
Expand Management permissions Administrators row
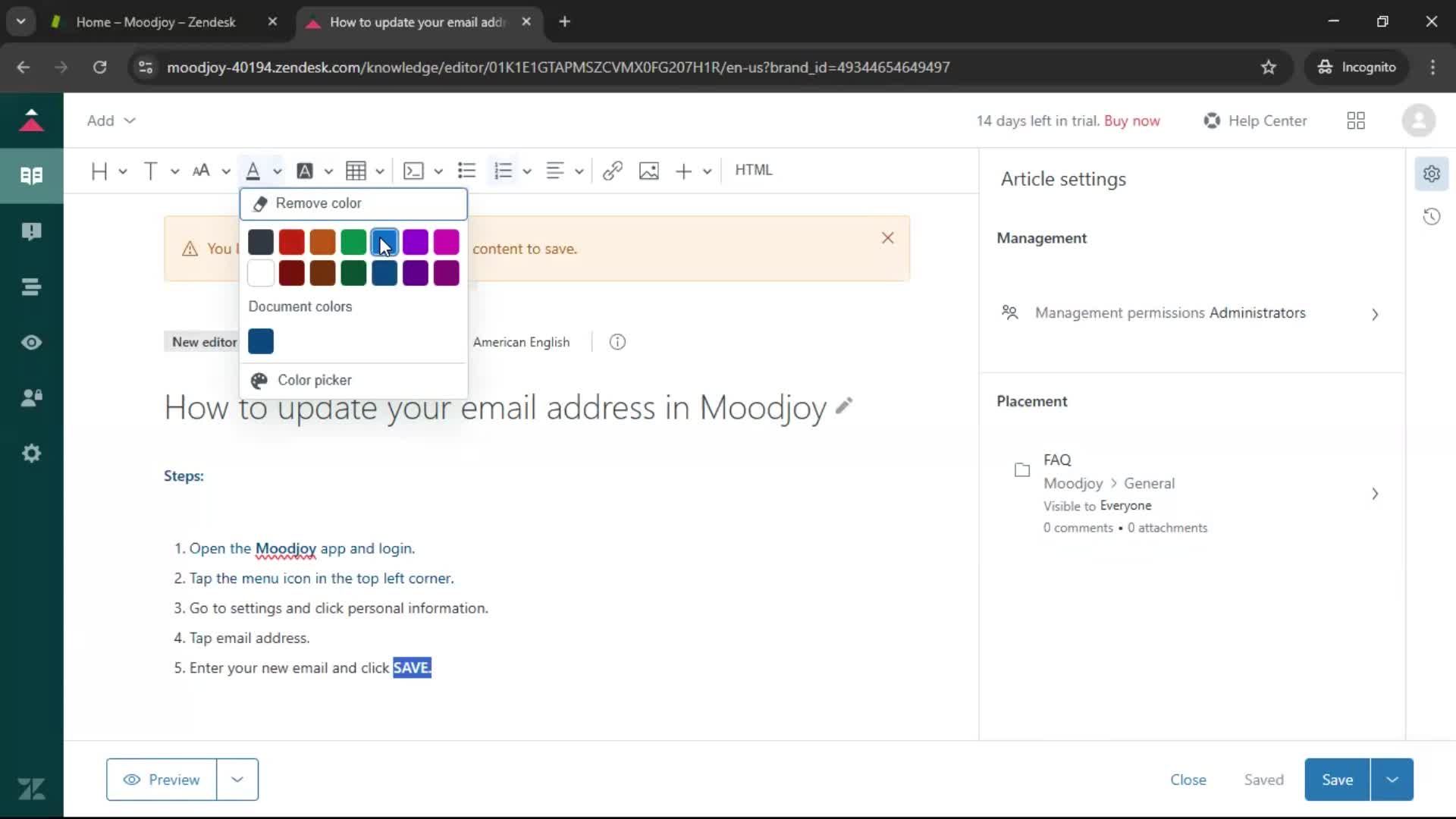coord(1191,313)
